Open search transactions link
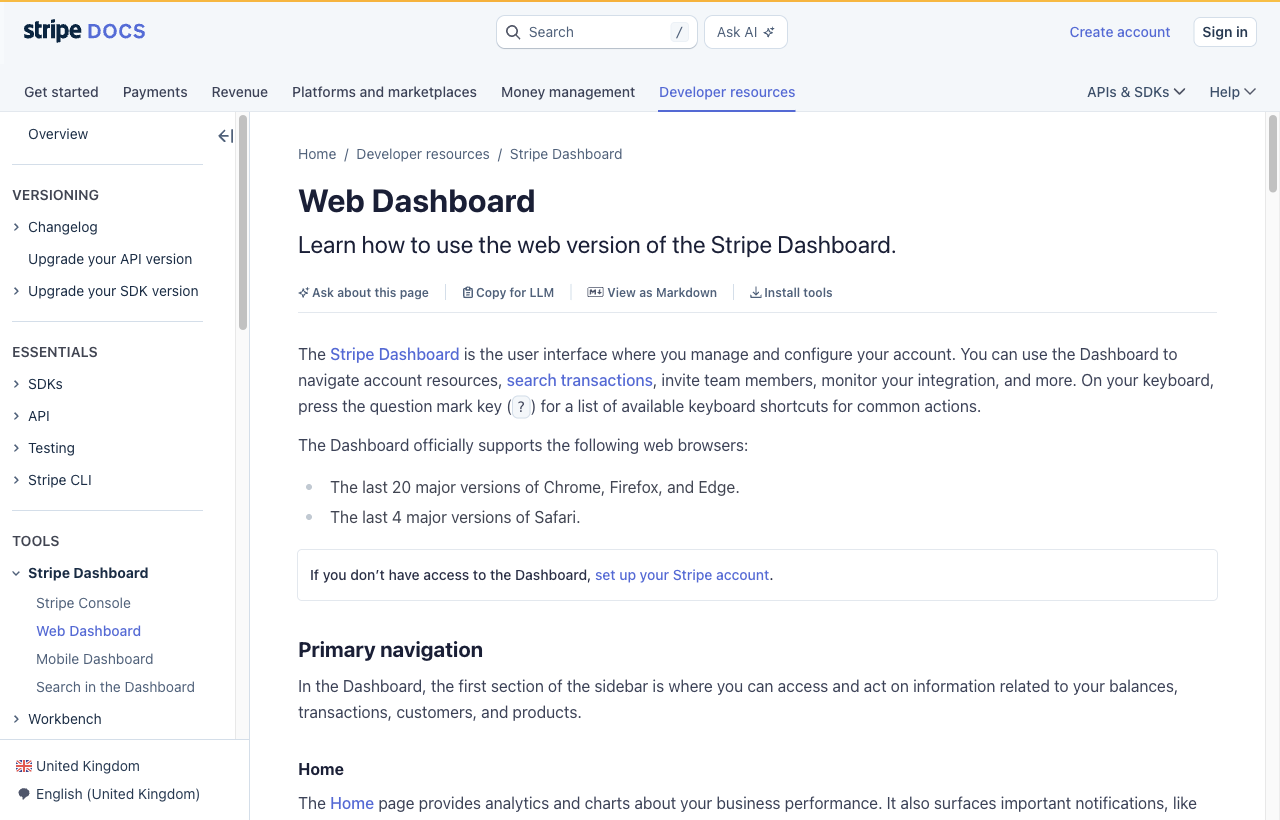This screenshot has height=820, width=1280. click(x=580, y=380)
